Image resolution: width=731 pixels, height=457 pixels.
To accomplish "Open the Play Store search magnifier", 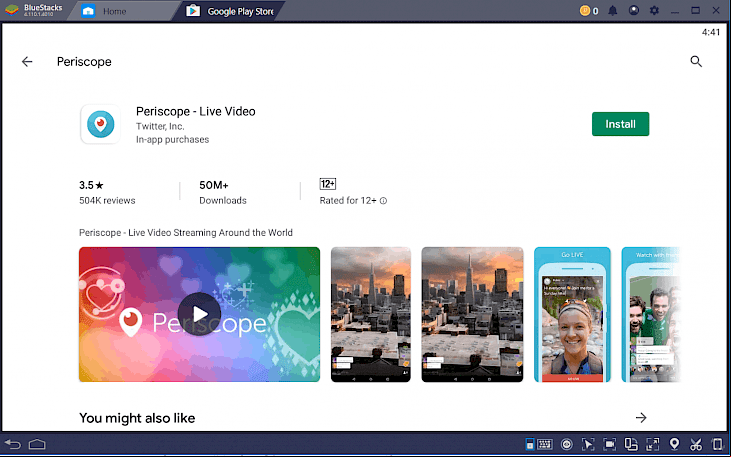I will 696,62.
